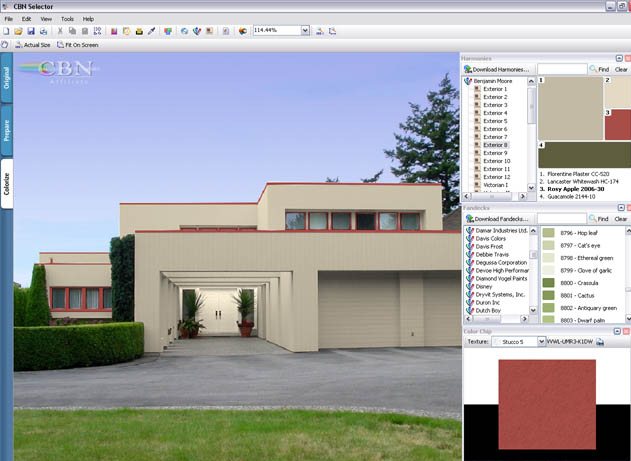Collapse the Fandecks panel with its pin icon
Screen dimensions: 631x461
point(621,208)
